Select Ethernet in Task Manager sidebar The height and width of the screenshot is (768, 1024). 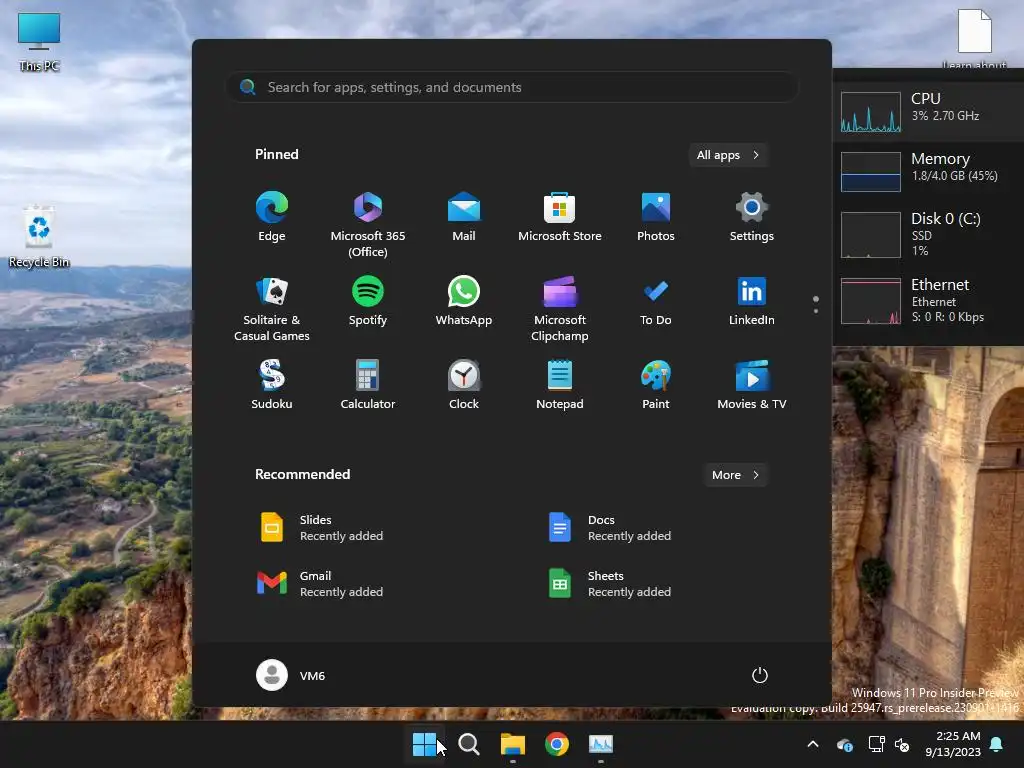click(929, 300)
